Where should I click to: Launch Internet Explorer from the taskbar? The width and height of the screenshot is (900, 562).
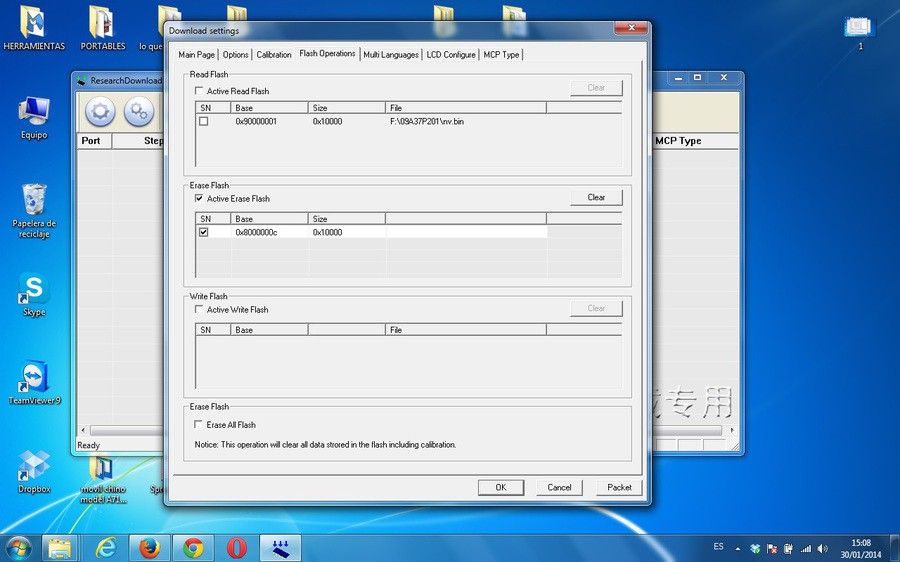(x=106, y=548)
